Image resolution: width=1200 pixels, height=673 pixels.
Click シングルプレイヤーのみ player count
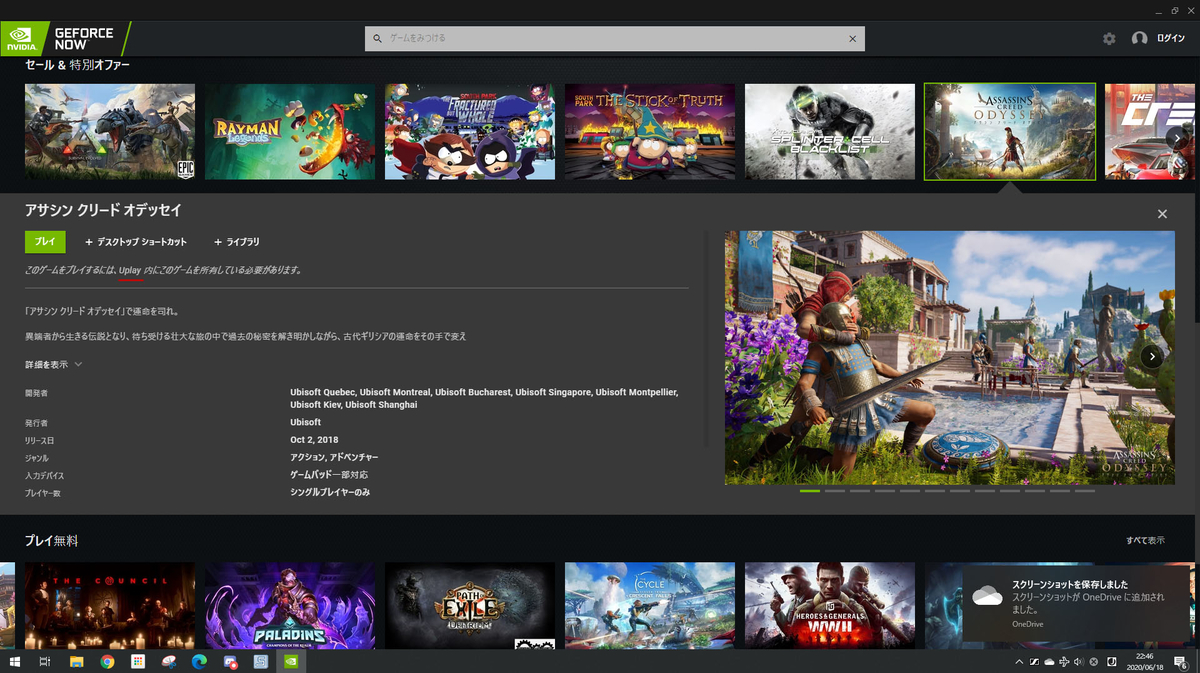point(330,492)
